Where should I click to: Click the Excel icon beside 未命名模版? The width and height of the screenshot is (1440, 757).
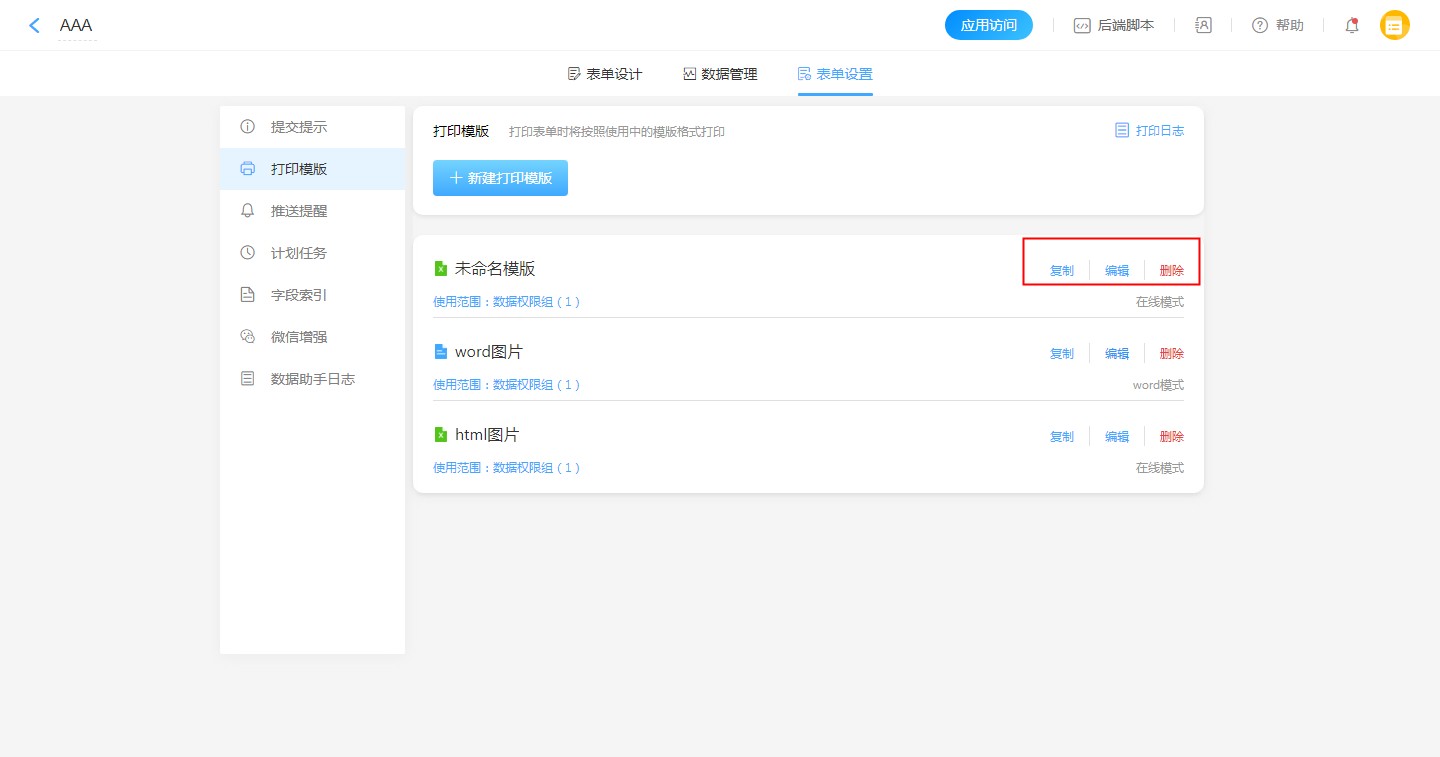coord(440,268)
